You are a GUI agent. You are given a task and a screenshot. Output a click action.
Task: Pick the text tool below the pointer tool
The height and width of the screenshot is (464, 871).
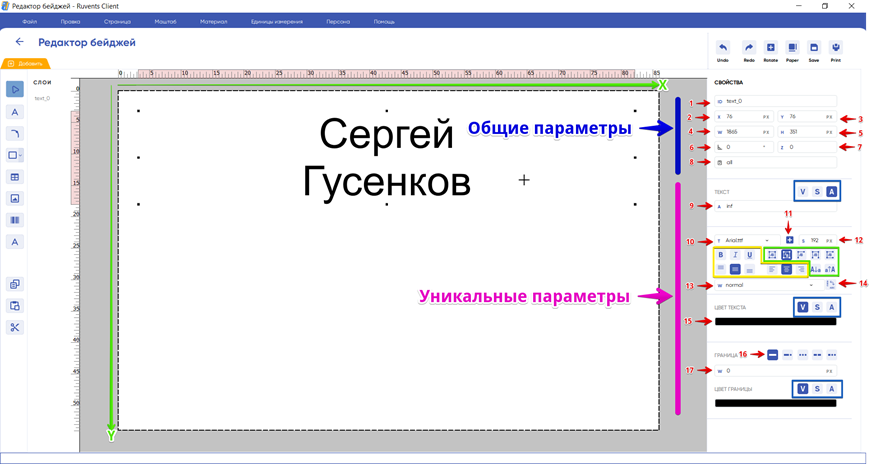(14, 112)
